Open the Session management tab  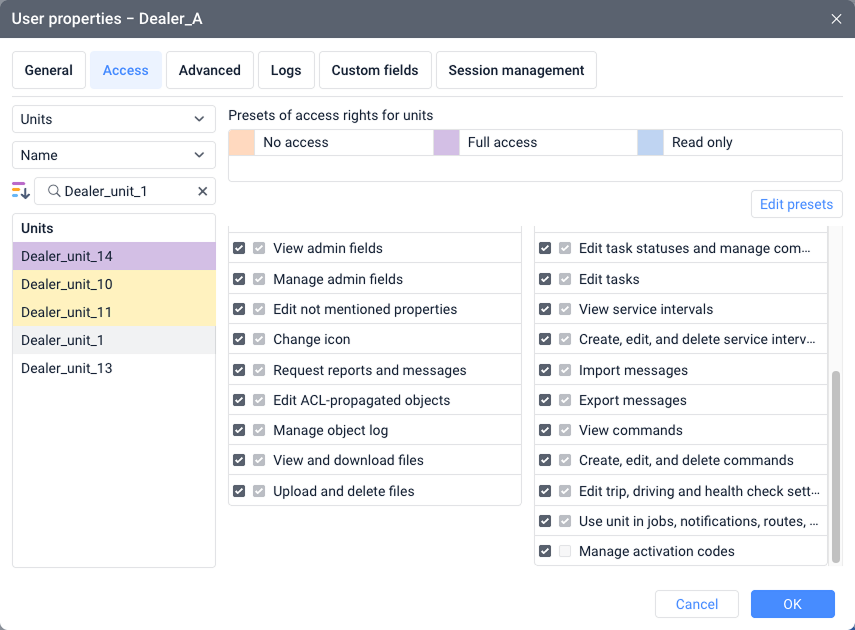(516, 70)
